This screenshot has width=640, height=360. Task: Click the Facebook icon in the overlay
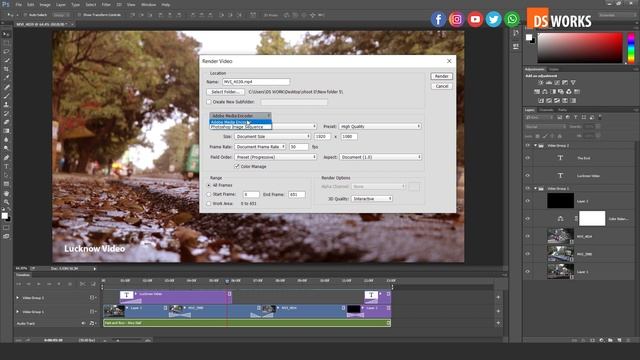pos(438,19)
